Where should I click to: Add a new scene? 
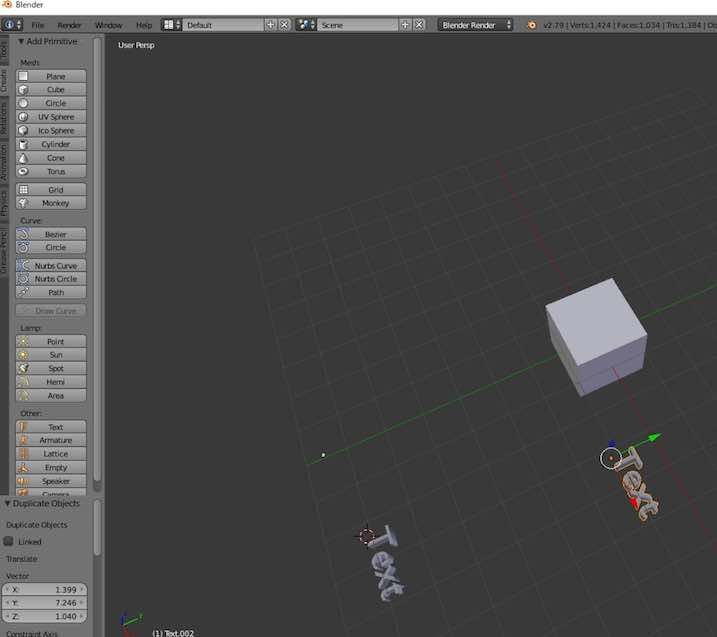[405, 25]
